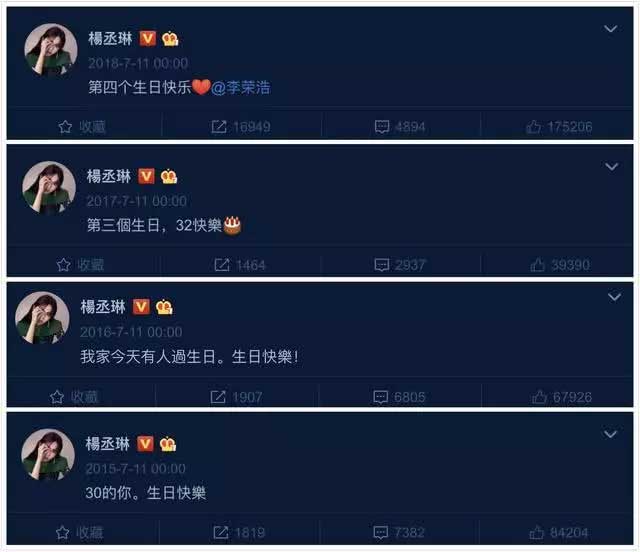The width and height of the screenshot is (640, 552).
Task: Open the profile avatar on the 2016 post
Action: click(42, 318)
